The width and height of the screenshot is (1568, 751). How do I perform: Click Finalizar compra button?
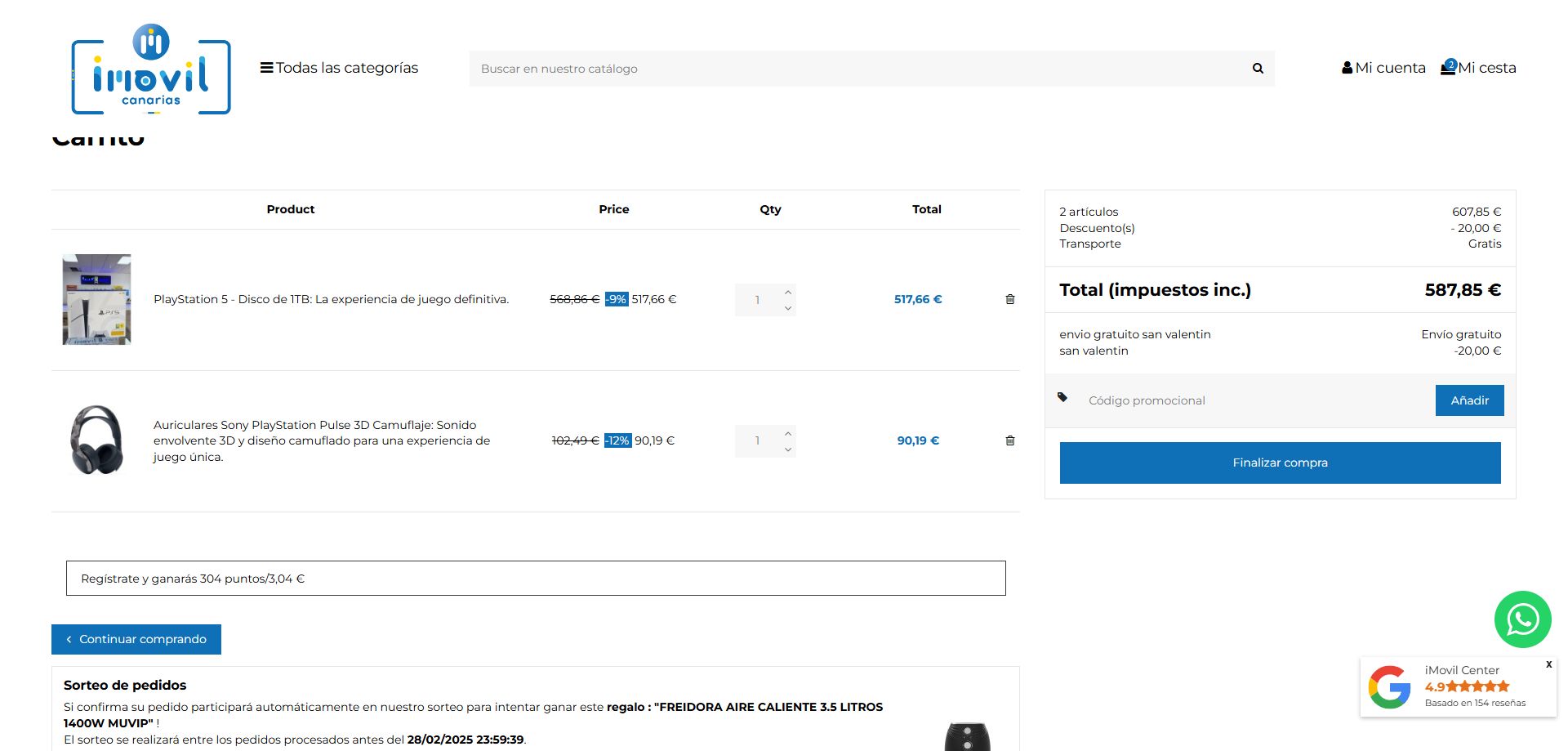(x=1280, y=463)
